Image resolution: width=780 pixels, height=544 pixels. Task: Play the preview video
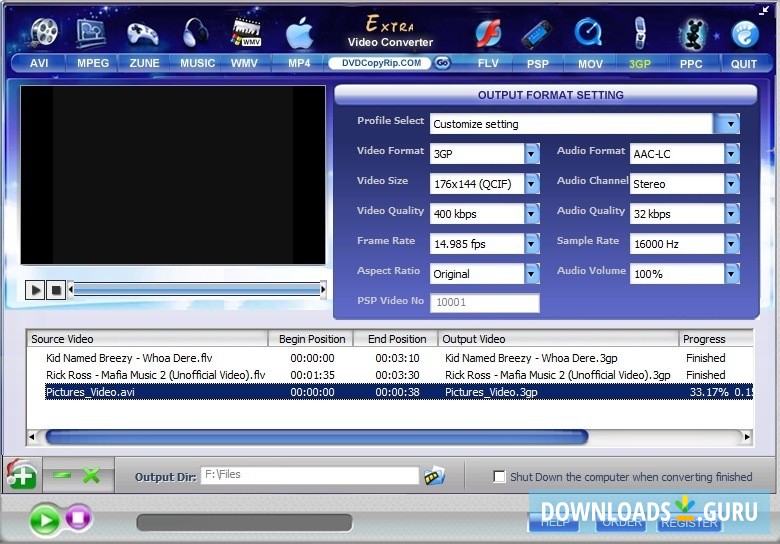click(35, 289)
